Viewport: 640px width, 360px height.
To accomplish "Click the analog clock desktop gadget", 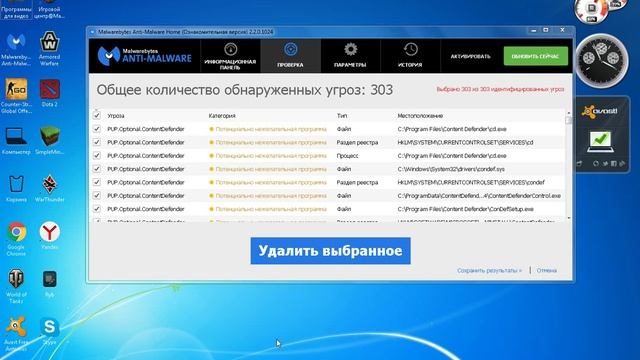I will [602, 60].
